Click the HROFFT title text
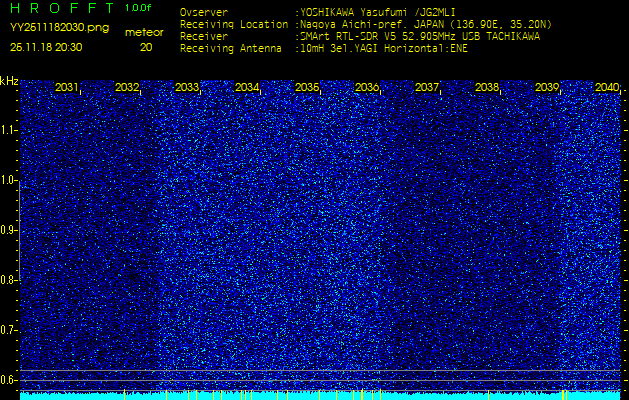Viewport: 629px width, 400px height. tap(62, 8)
